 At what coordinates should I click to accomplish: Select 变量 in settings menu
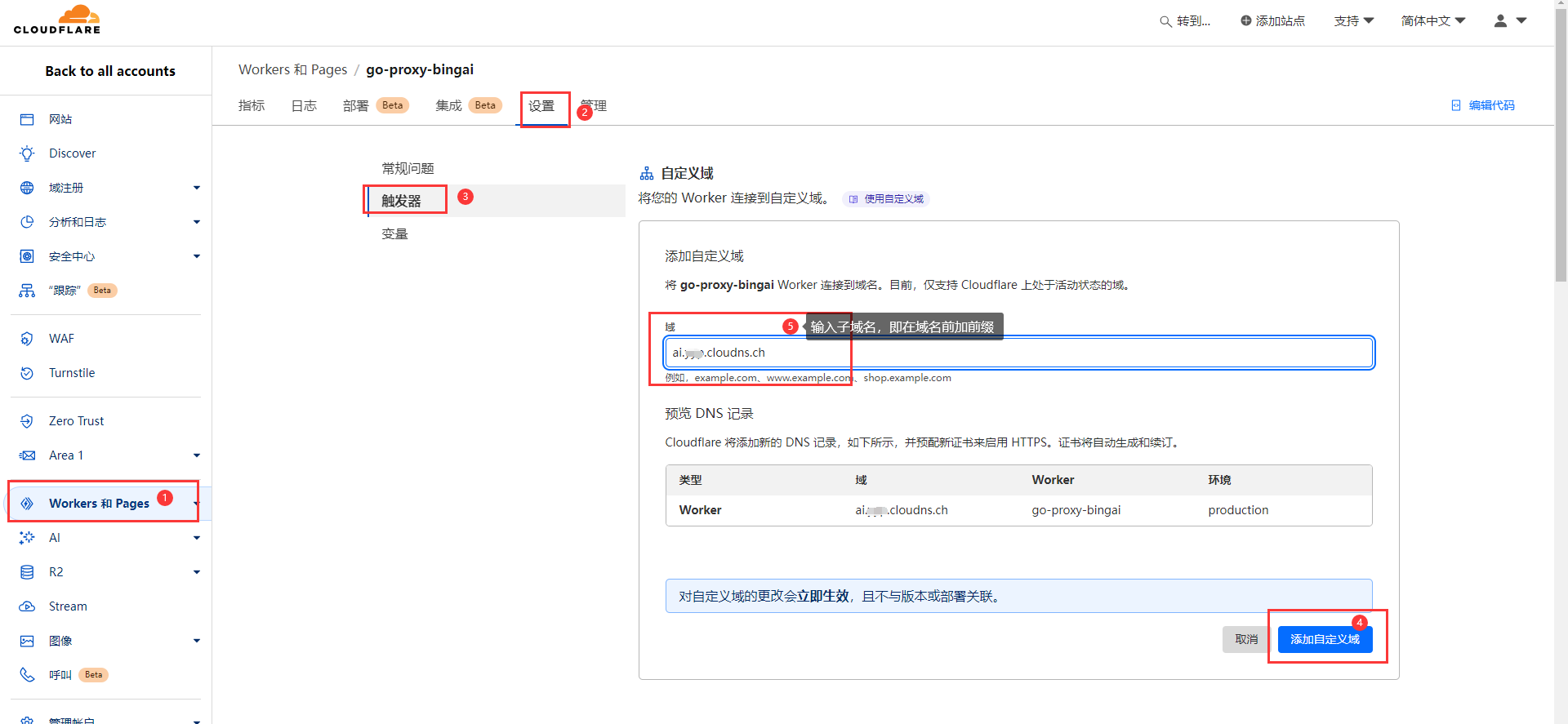tap(394, 233)
